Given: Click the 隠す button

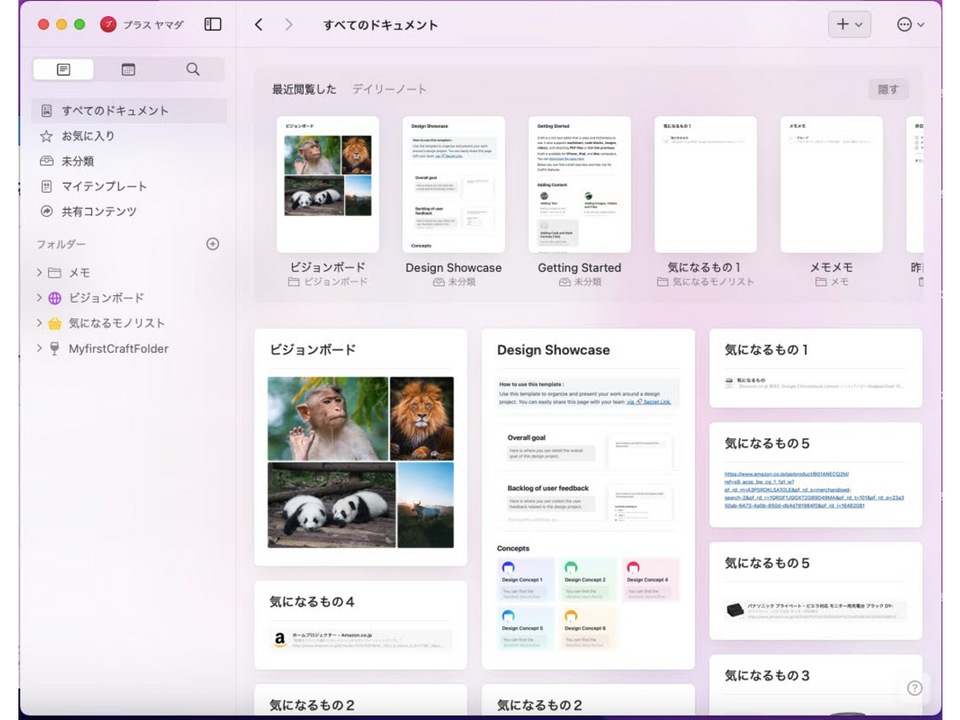Looking at the screenshot, I should tap(888, 89).
